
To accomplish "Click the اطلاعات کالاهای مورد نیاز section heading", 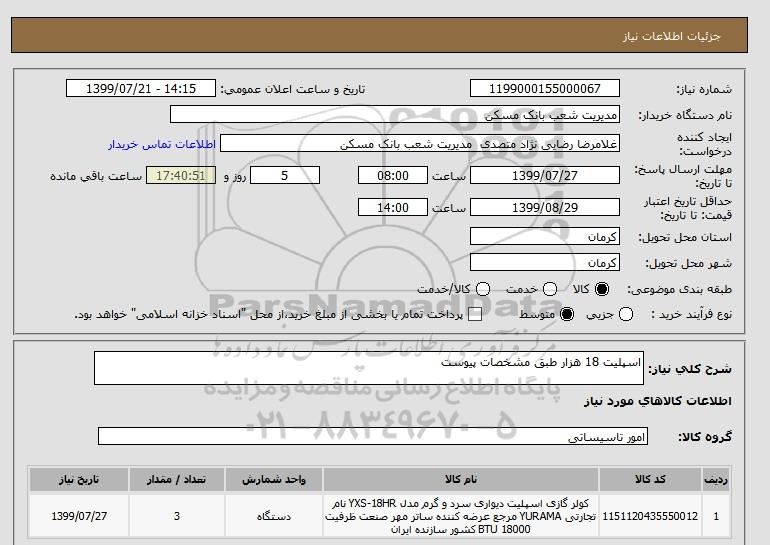I will click(x=658, y=401).
